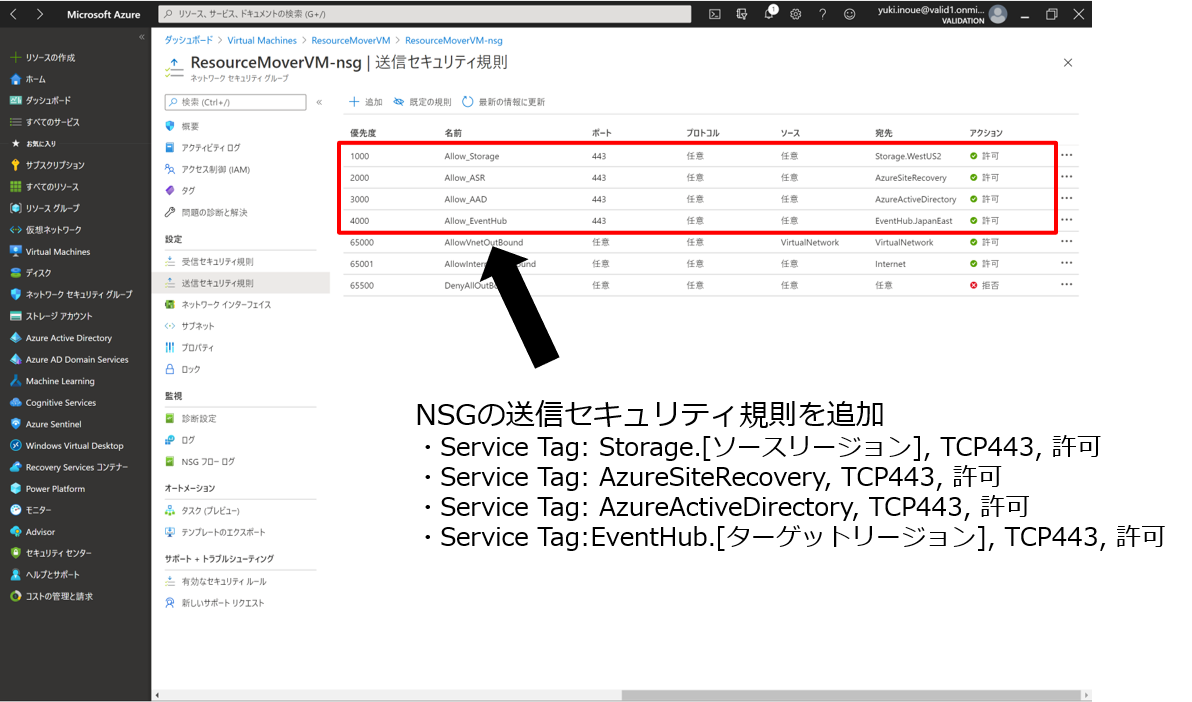The height and width of the screenshot is (702, 1192).
Task: Click ResourceMoverVM-nsg breadcrumb link
Action: click(x=454, y=40)
